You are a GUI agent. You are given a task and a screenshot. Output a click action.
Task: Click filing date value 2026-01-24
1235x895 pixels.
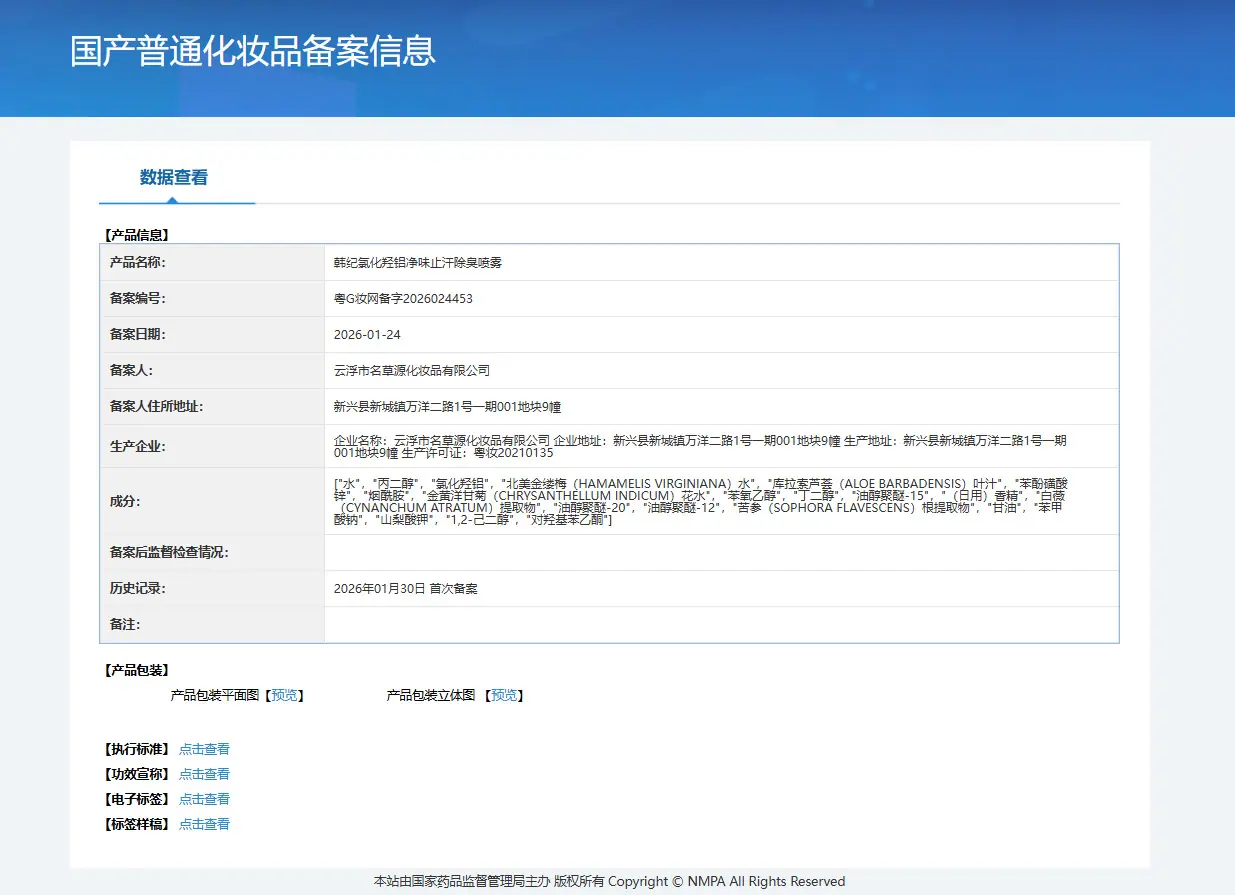(x=367, y=335)
